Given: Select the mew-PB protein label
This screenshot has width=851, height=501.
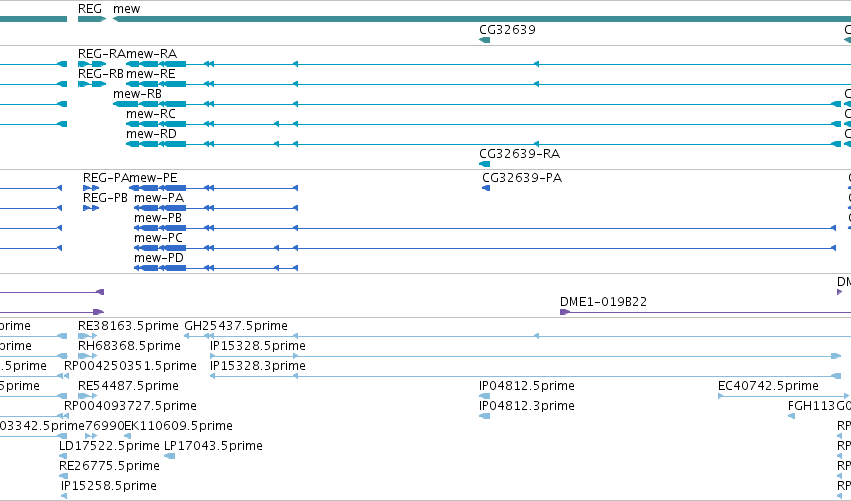Looking at the screenshot, I should (x=158, y=218).
